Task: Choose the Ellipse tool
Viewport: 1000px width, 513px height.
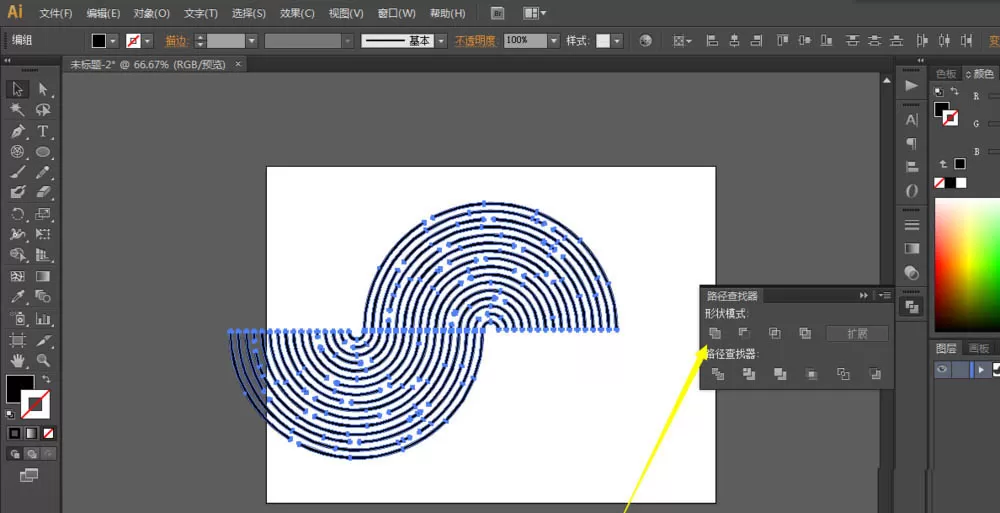Action: [43, 152]
